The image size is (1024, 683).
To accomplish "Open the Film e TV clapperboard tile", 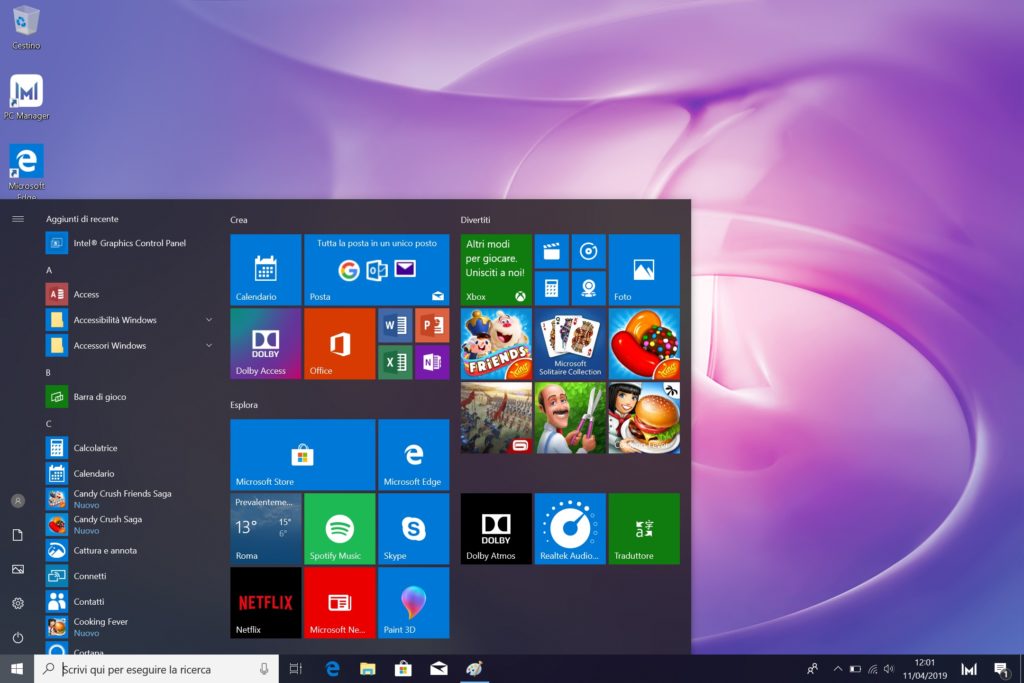I will [552, 251].
